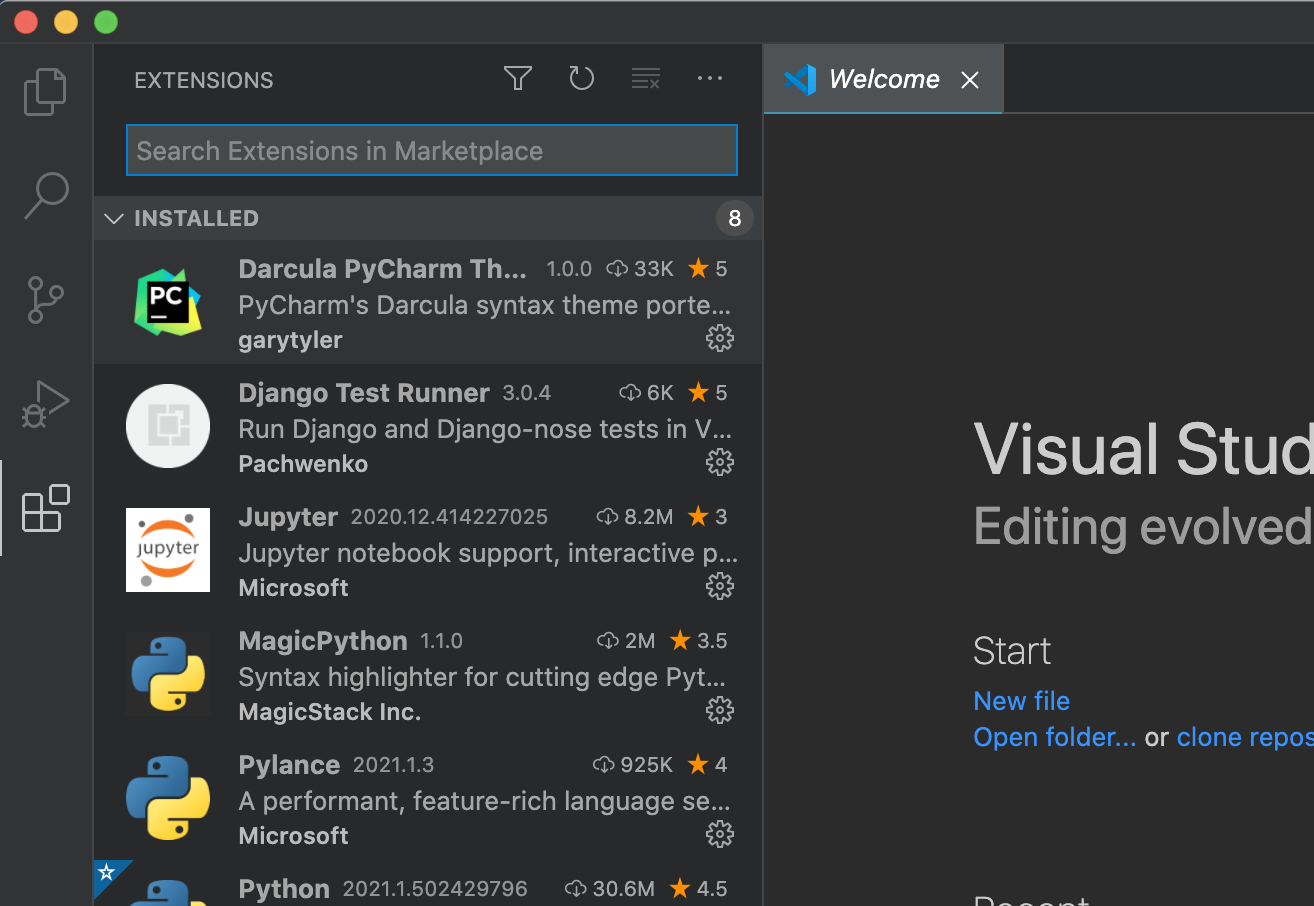Click the 8.2M download count for Jupyter

636,517
